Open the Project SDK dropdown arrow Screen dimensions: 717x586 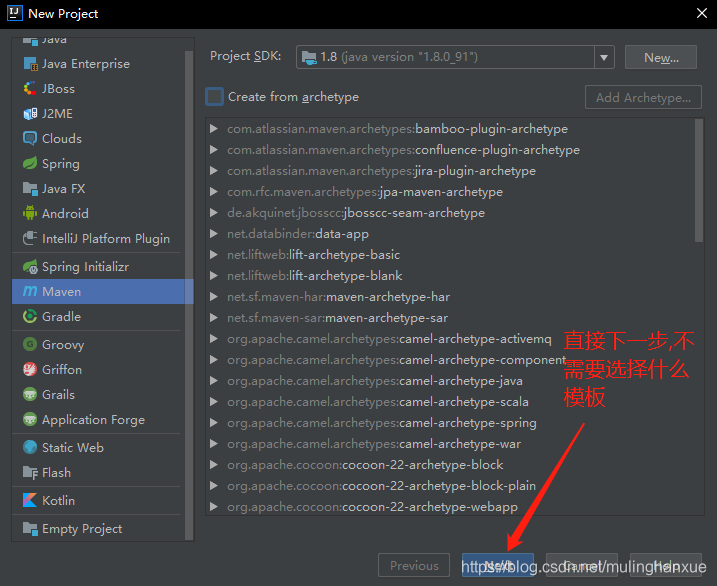point(604,58)
